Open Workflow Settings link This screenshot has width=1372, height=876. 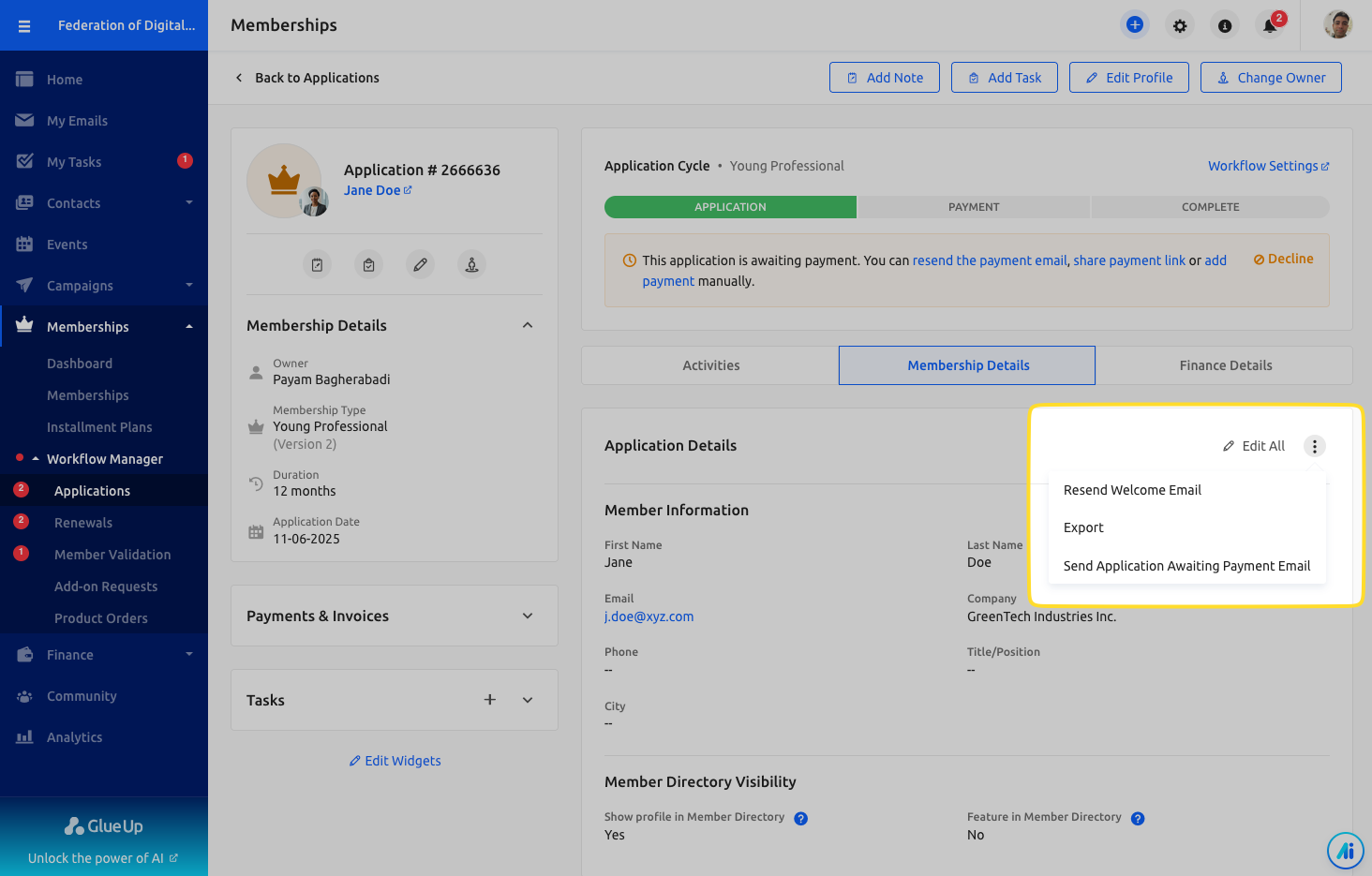pyautogui.click(x=1269, y=166)
